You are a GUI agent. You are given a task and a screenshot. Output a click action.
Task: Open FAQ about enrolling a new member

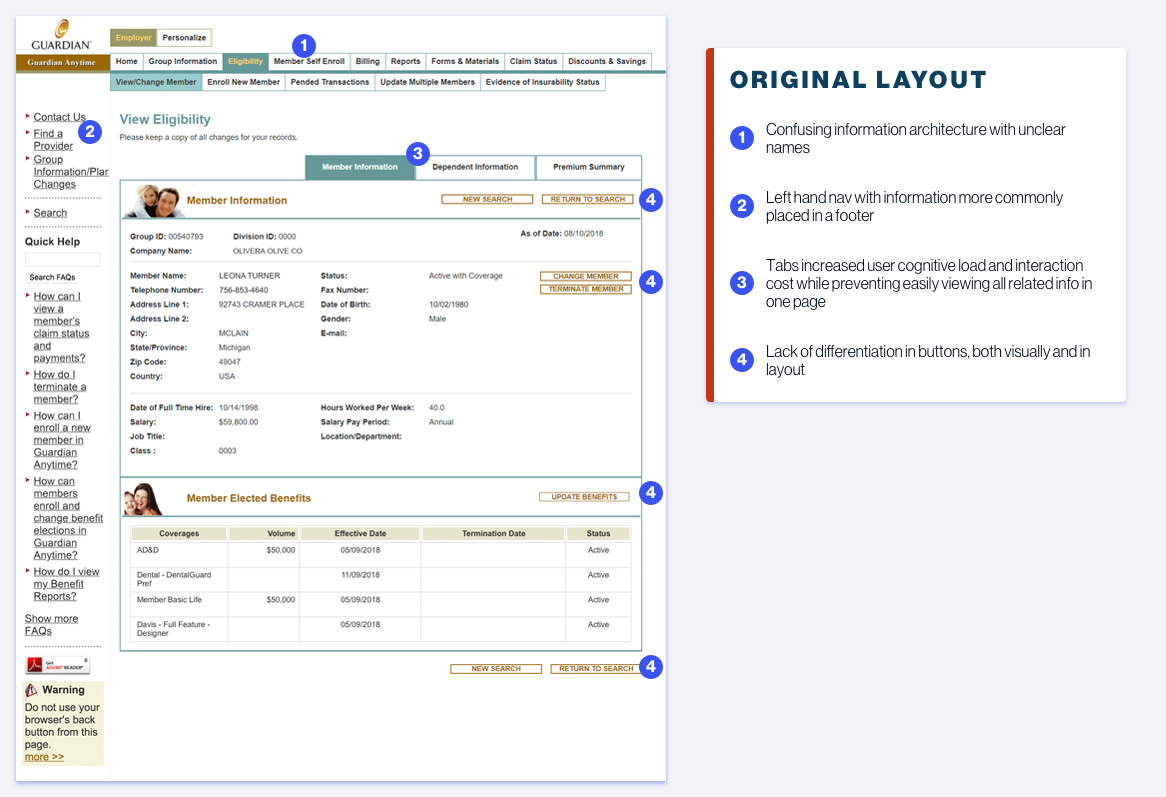point(62,440)
